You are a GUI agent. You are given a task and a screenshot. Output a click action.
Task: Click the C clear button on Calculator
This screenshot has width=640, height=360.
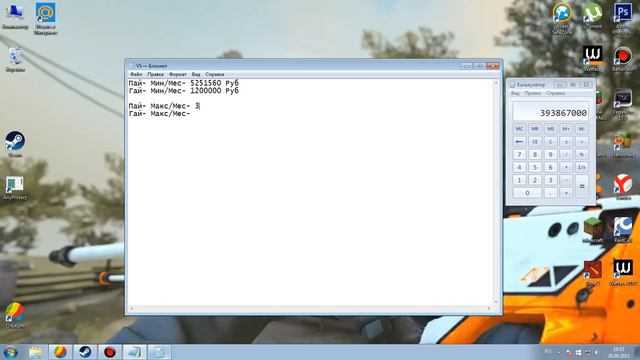click(550, 142)
